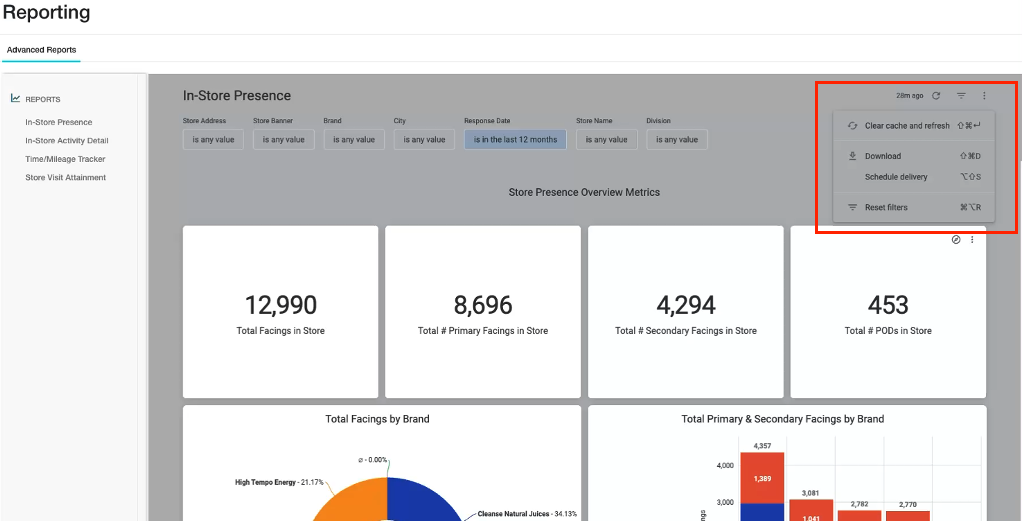Toggle the dashboard filters icon

pos(961,96)
